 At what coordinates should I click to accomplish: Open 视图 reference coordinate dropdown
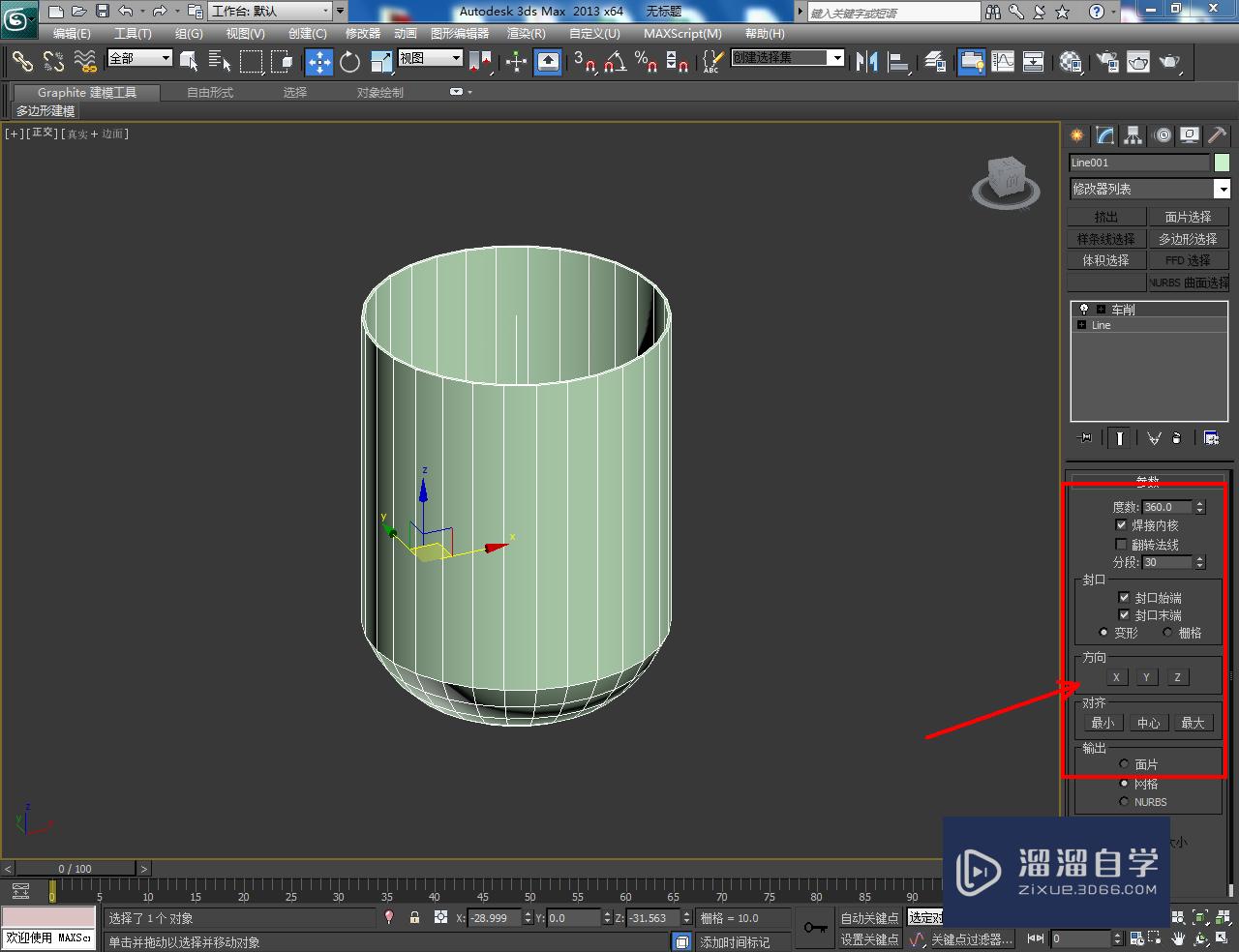(x=431, y=58)
